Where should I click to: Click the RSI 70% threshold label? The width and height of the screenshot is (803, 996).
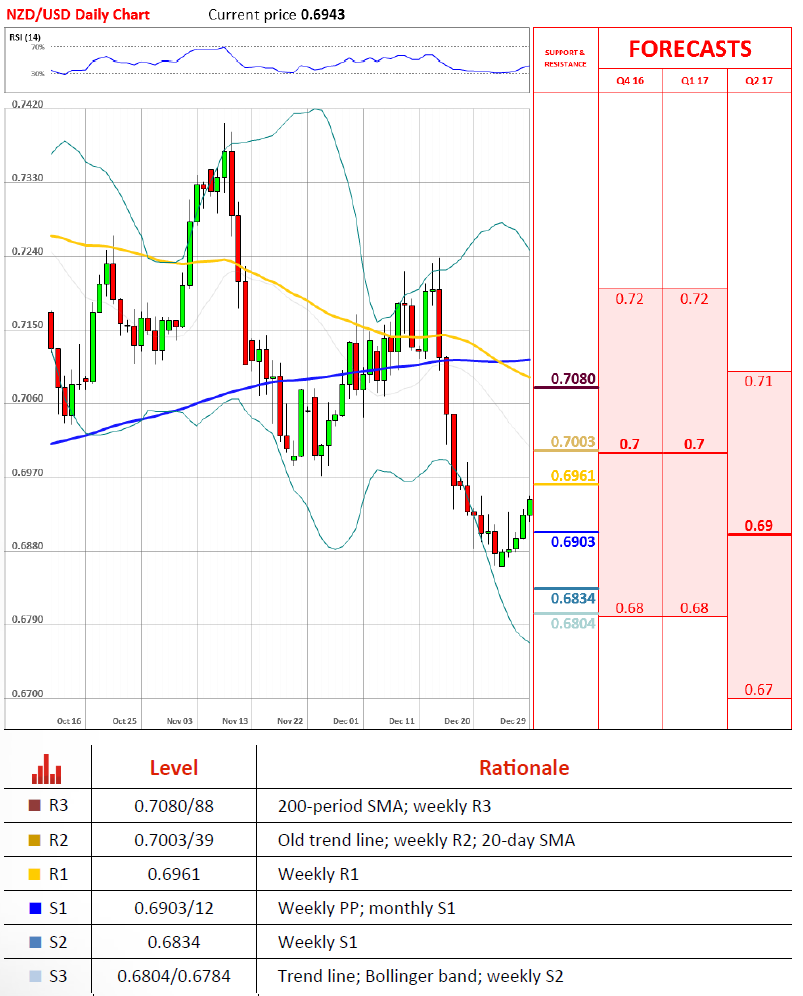[38, 47]
